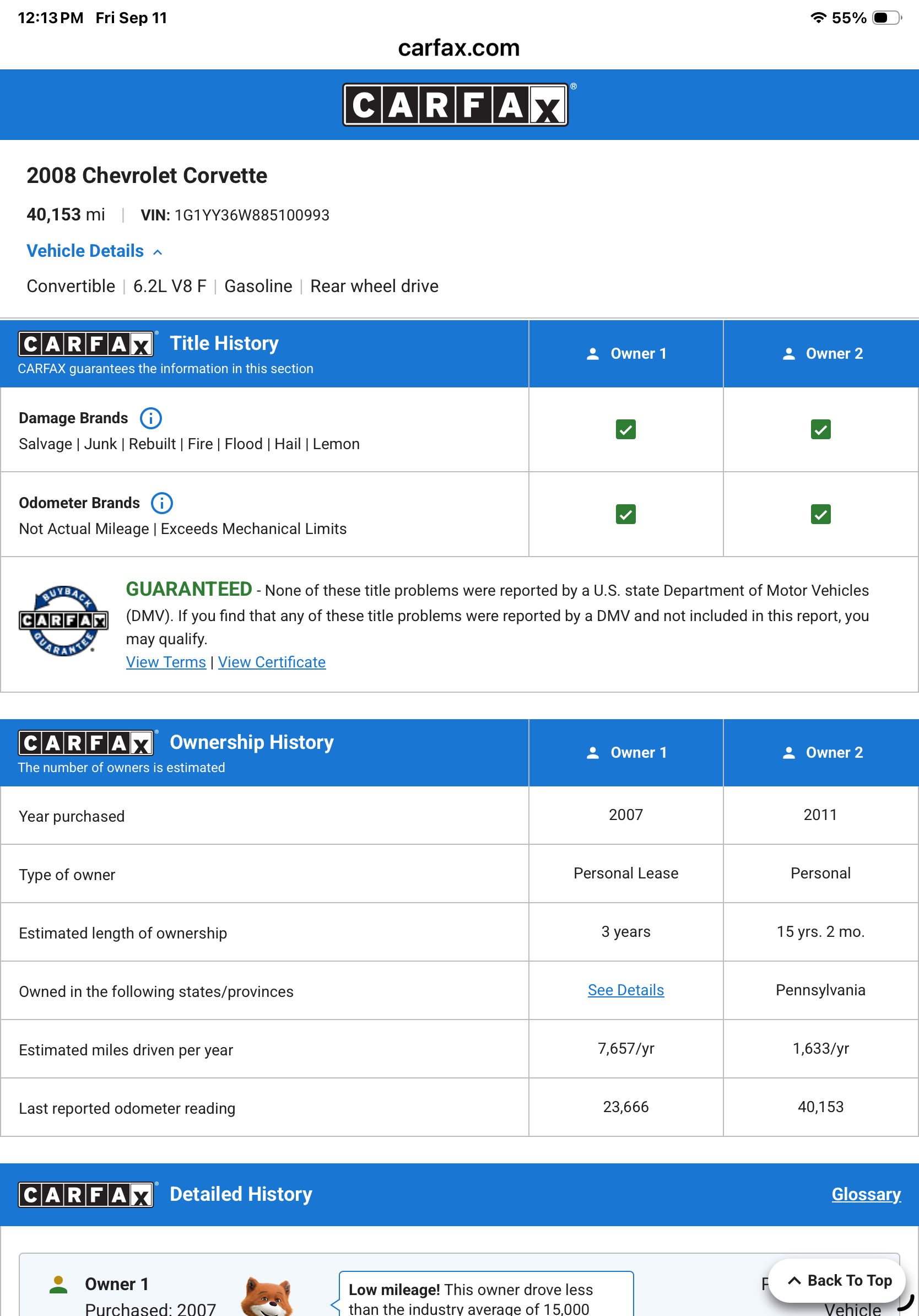Click the fox mascot image

point(267,1296)
